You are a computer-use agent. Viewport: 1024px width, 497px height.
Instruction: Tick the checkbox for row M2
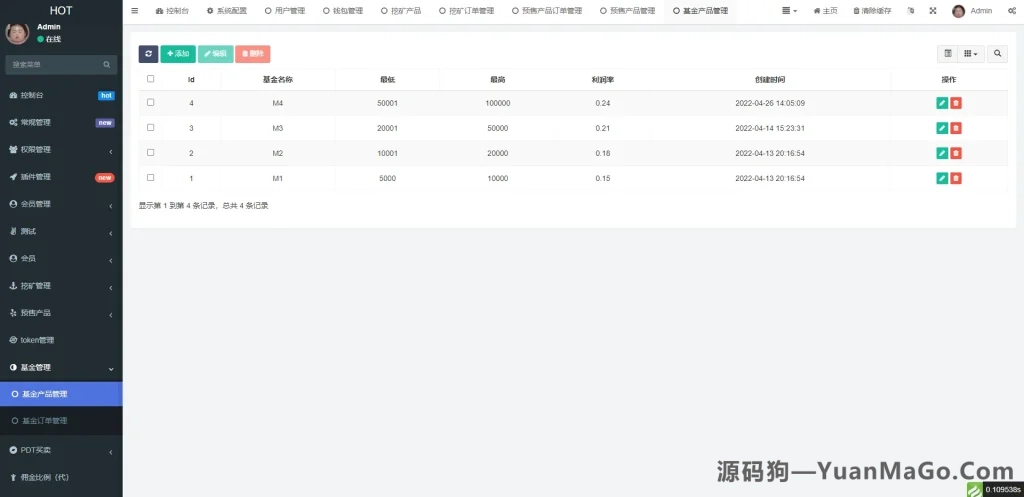click(x=151, y=152)
